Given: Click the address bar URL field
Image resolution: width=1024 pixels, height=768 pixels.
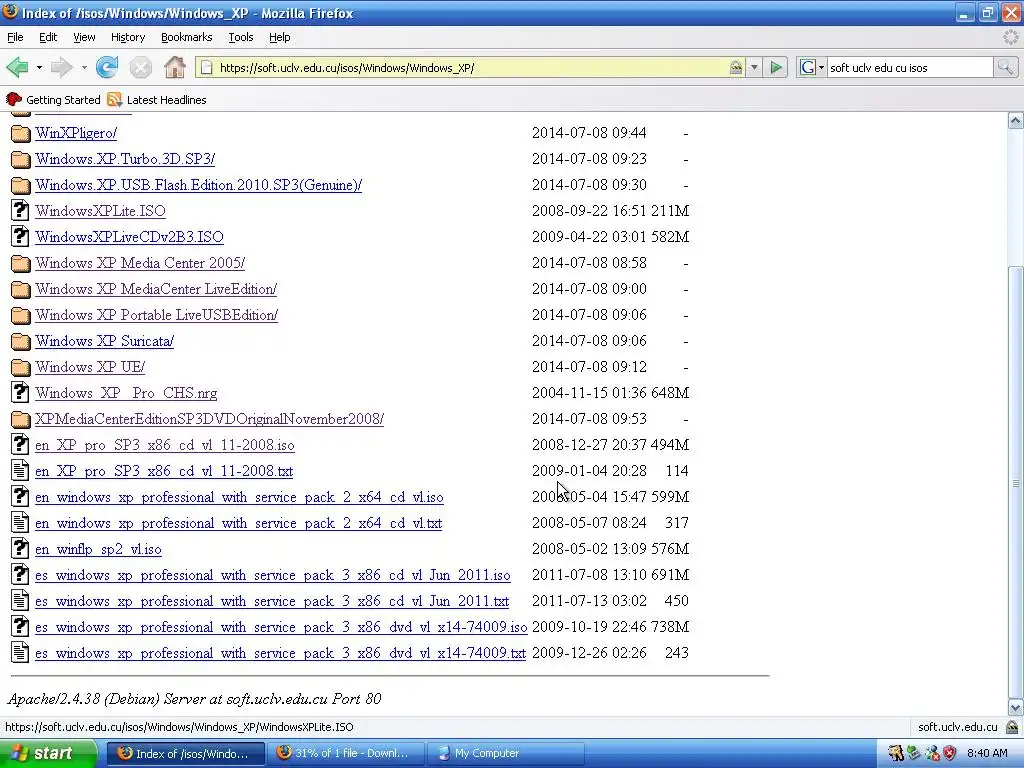Looking at the screenshot, I should pyautogui.click(x=470, y=67).
